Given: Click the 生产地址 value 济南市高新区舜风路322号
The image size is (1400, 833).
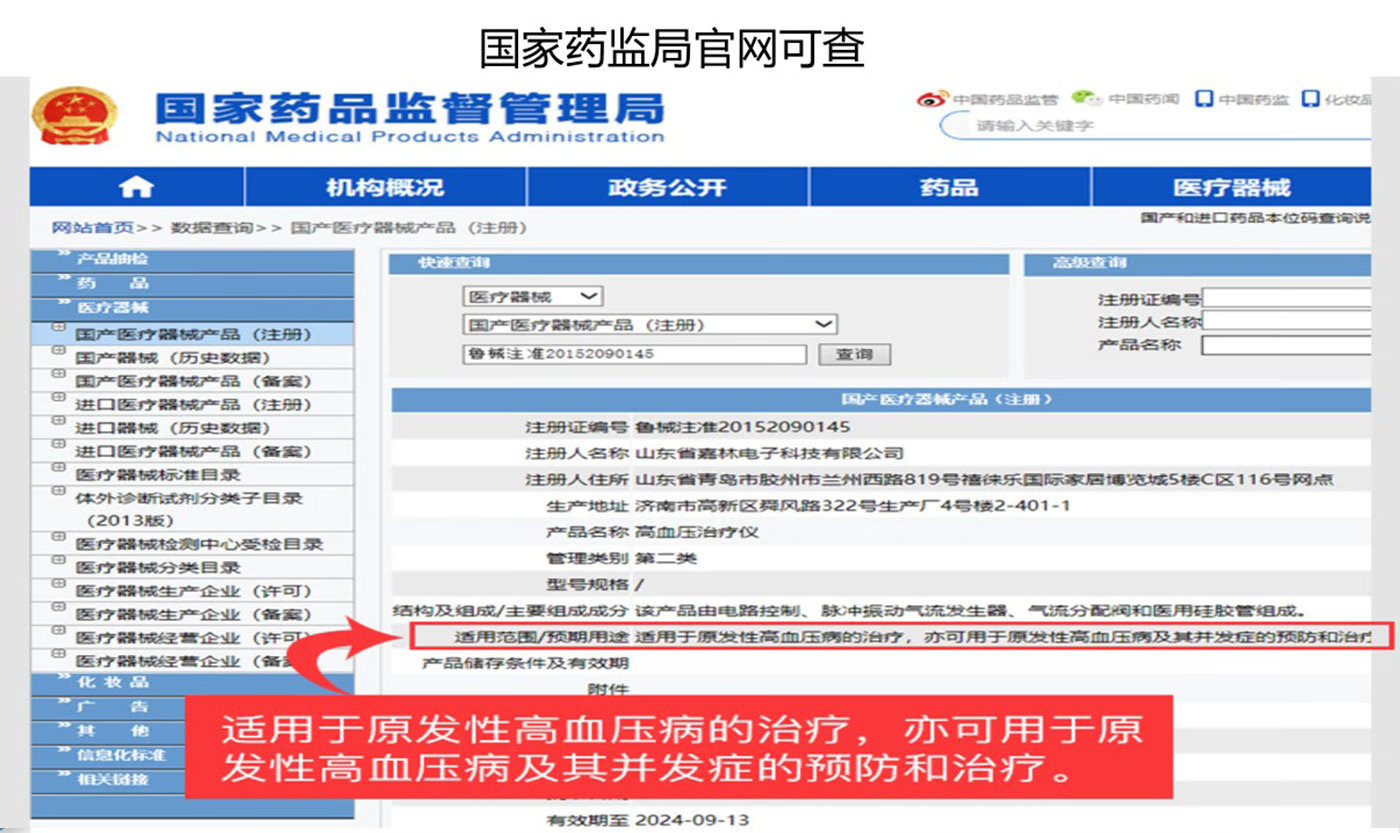Looking at the screenshot, I should point(852,506).
